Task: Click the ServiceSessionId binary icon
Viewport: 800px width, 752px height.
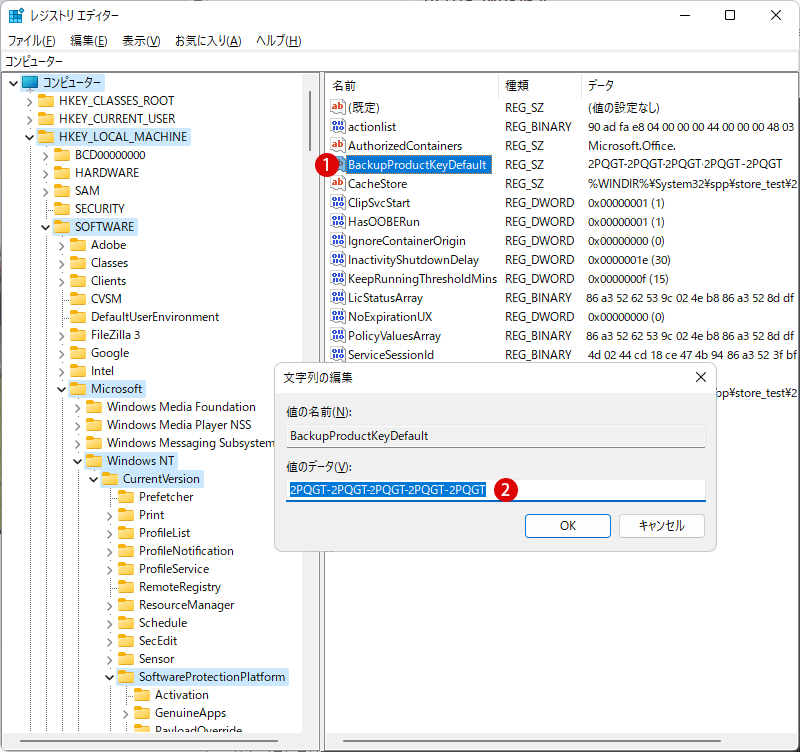Action: point(338,354)
